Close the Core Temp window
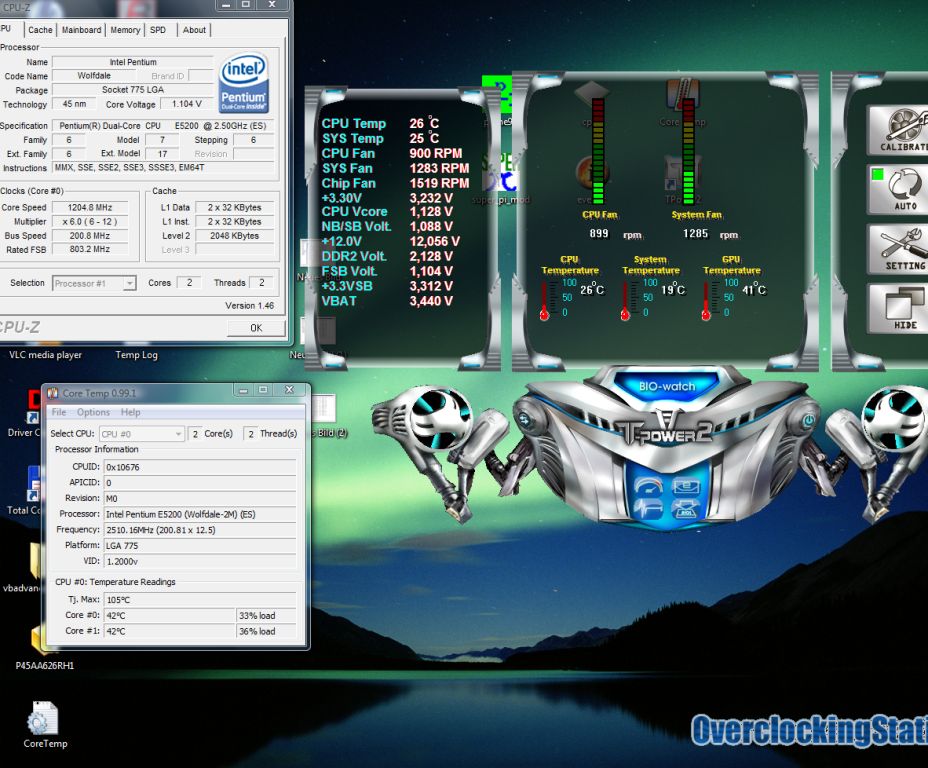This screenshot has height=768, width=928. [289, 390]
